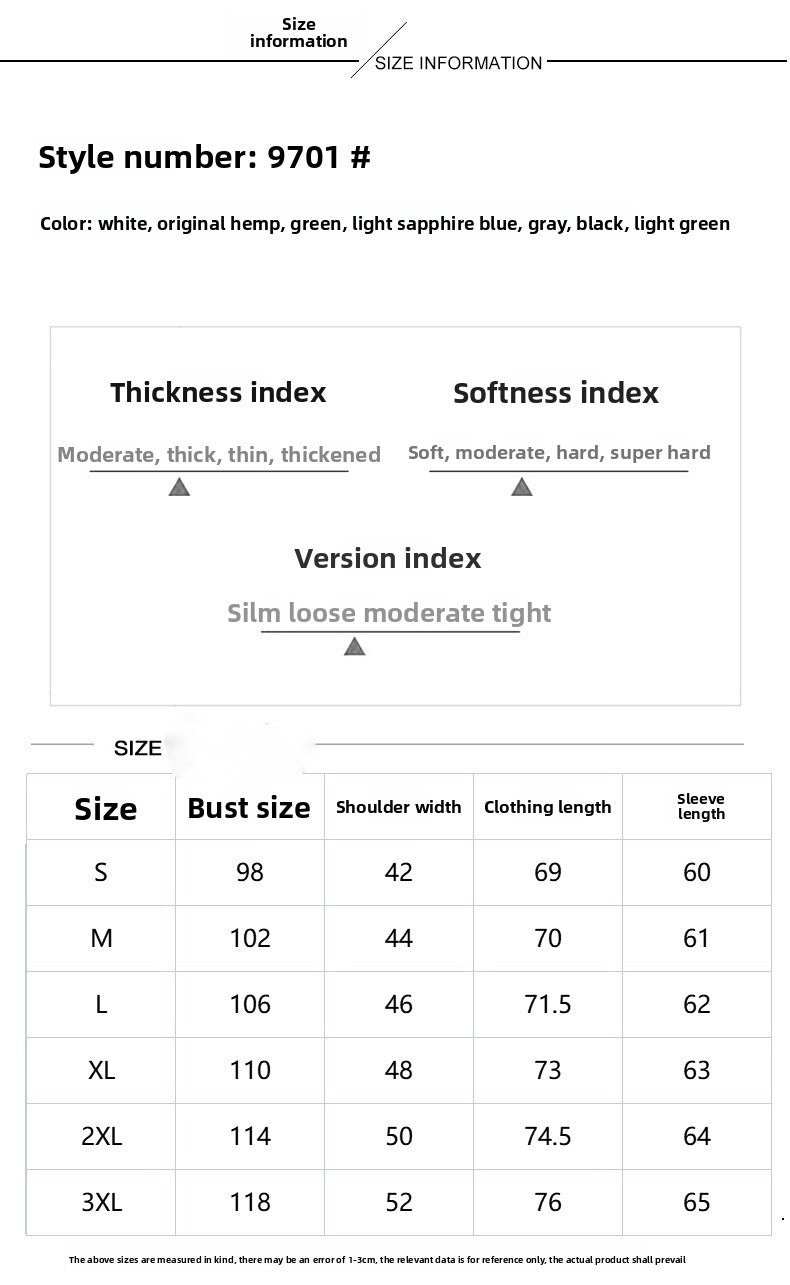Click the S size row label

click(101, 872)
